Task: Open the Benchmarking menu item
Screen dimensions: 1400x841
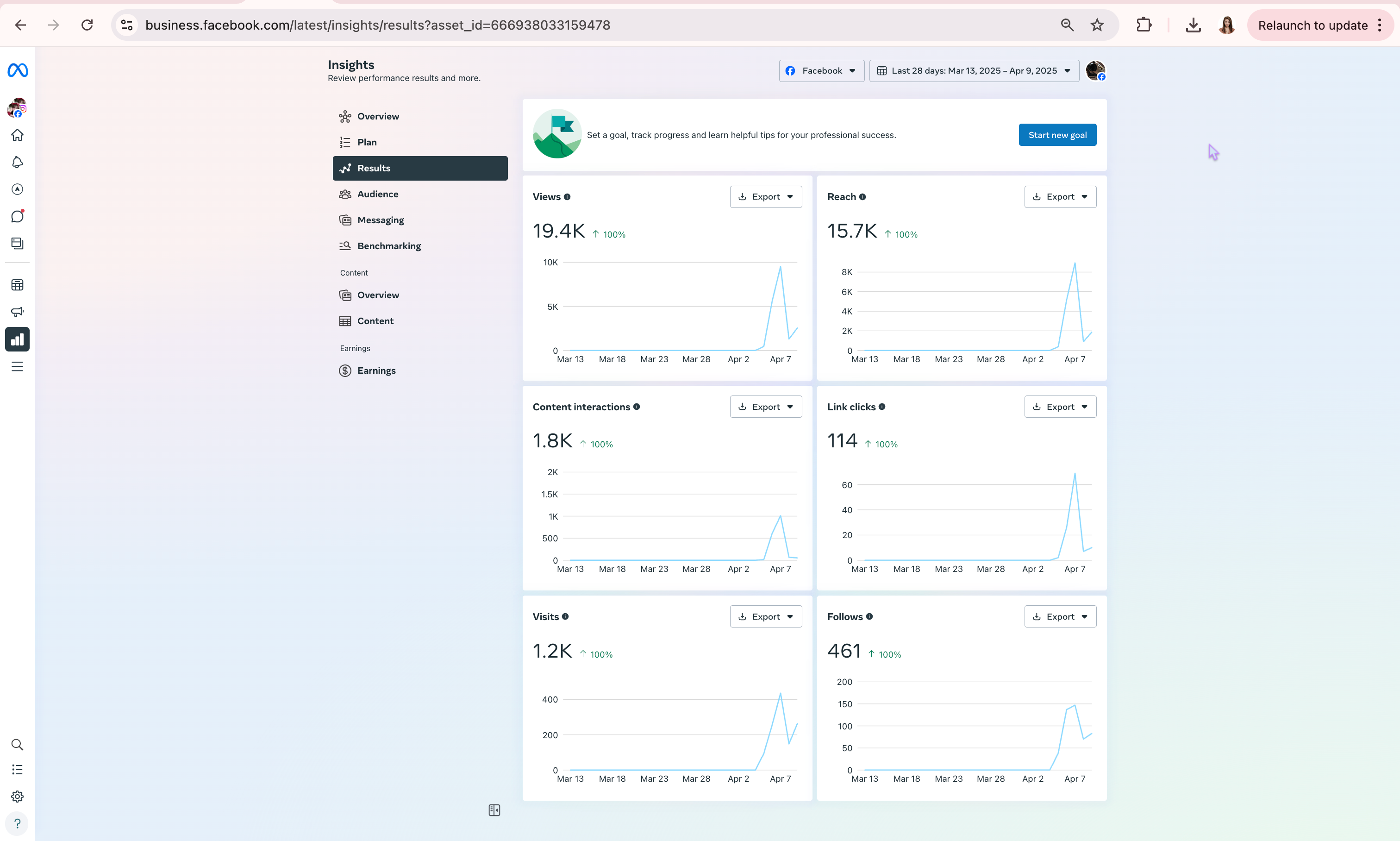Action: tap(420, 246)
